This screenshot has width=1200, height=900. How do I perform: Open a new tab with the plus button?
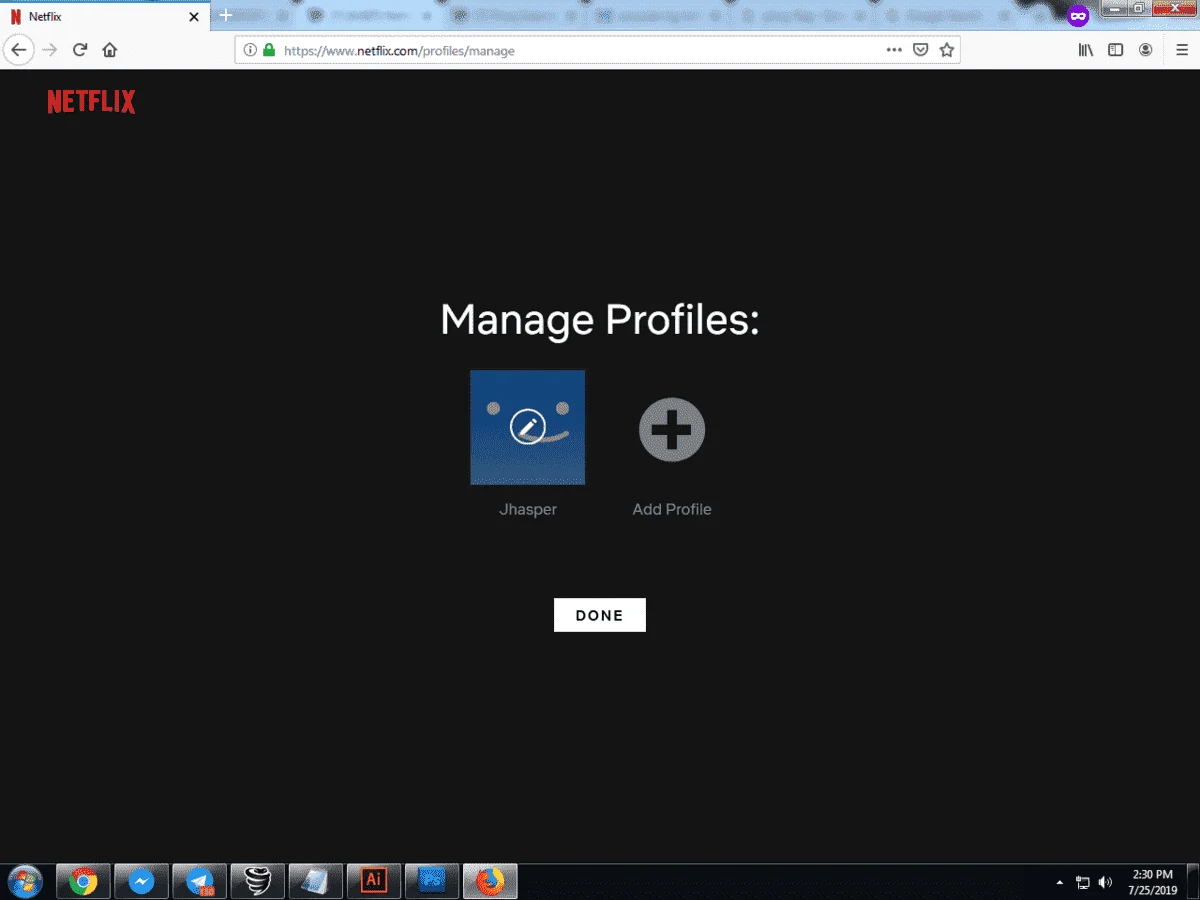click(226, 15)
